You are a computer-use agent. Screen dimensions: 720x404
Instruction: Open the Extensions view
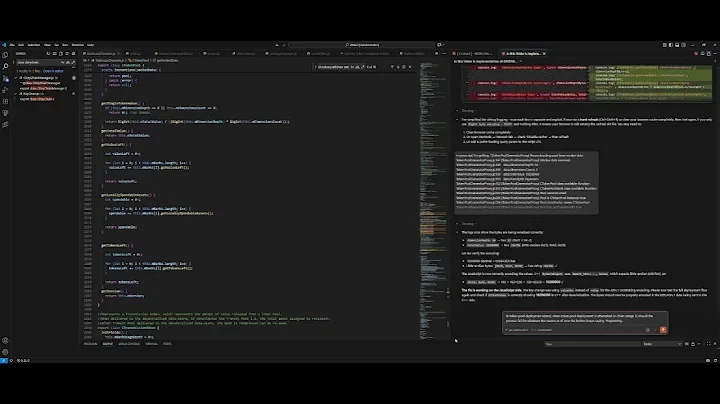(5, 101)
